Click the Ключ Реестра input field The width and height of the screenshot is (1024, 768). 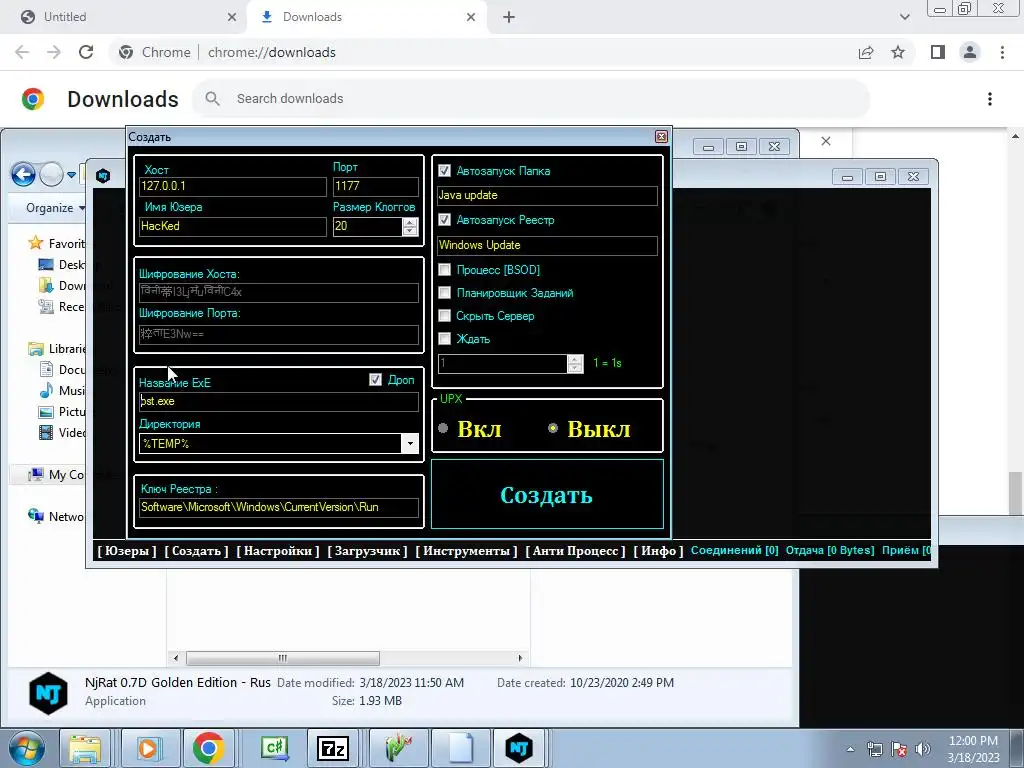[279, 507]
